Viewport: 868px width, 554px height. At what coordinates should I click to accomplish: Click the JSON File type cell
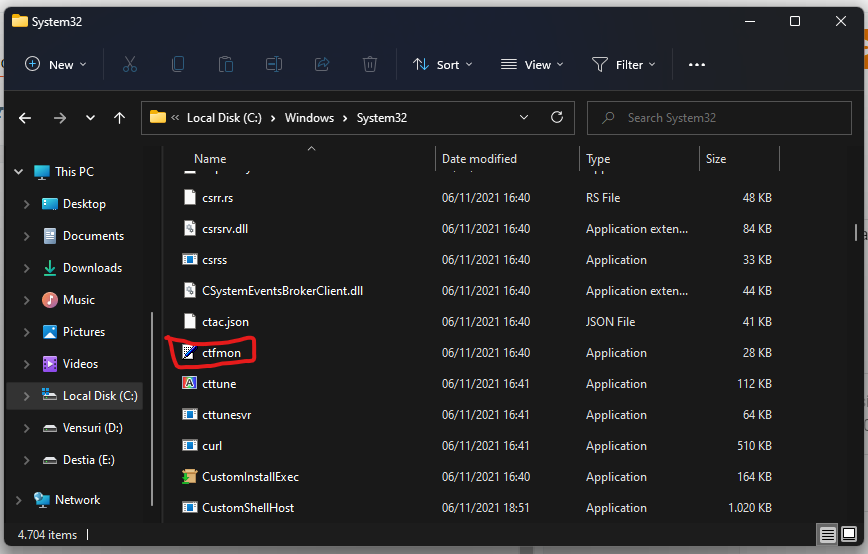(x=610, y=322)
